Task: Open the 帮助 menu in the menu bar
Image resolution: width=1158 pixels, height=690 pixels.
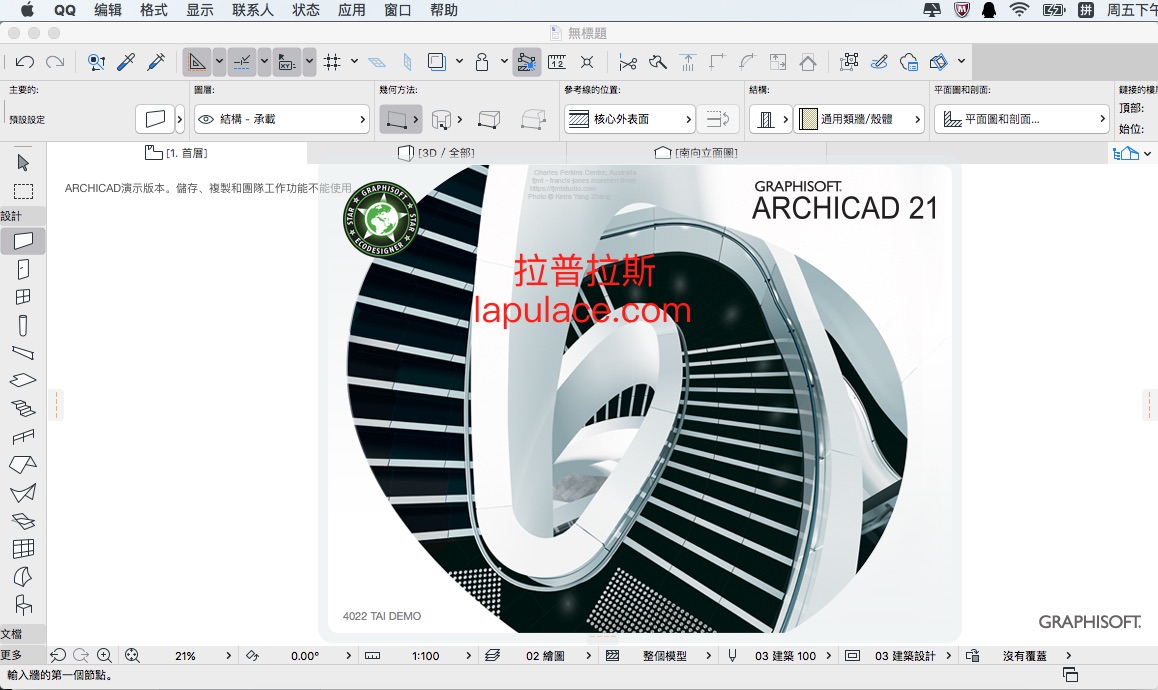Action: point(443,10)
